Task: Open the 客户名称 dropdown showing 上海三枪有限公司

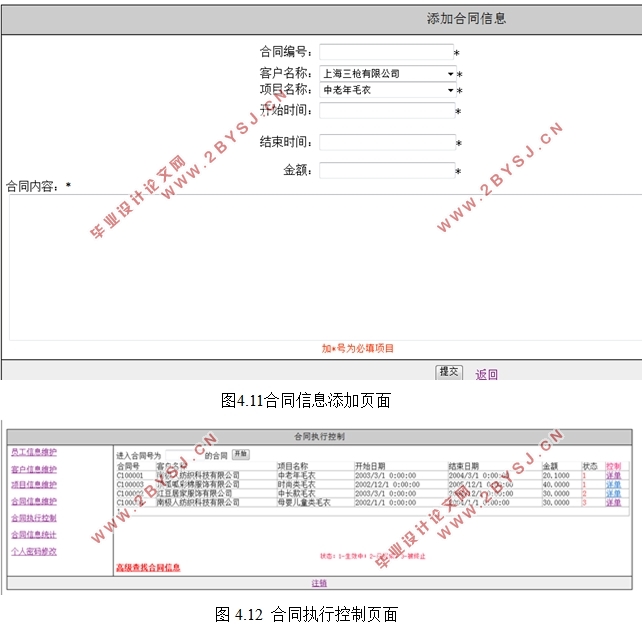Action: coord(387,74)
